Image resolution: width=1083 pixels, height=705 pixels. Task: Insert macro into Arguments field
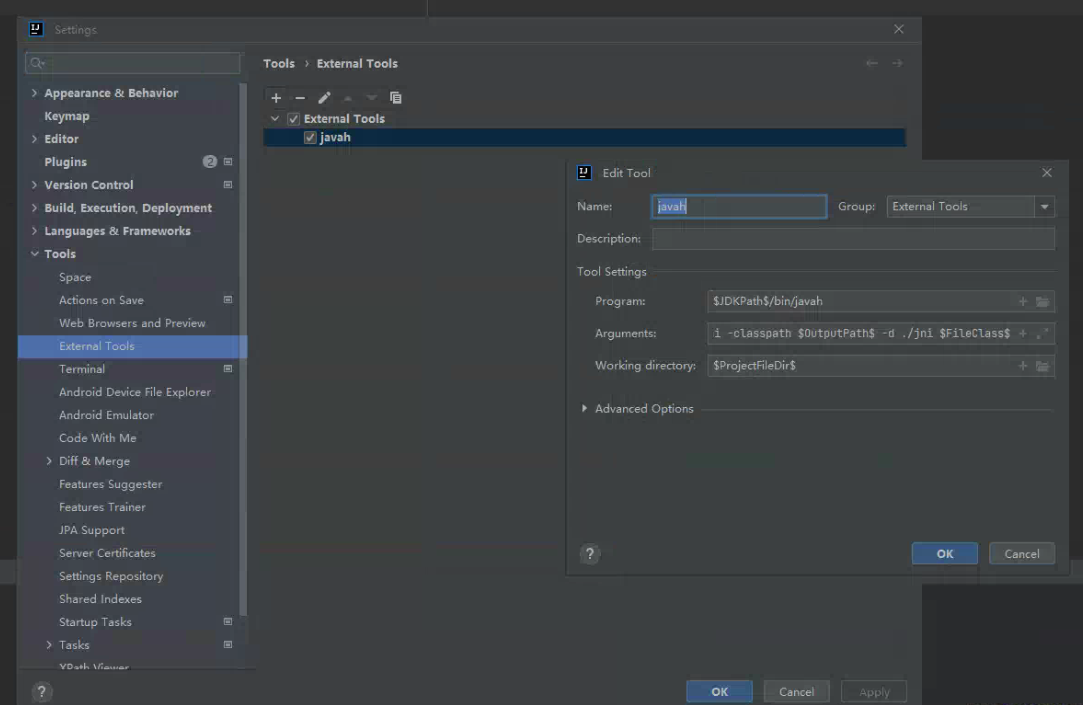[1023, 334]
